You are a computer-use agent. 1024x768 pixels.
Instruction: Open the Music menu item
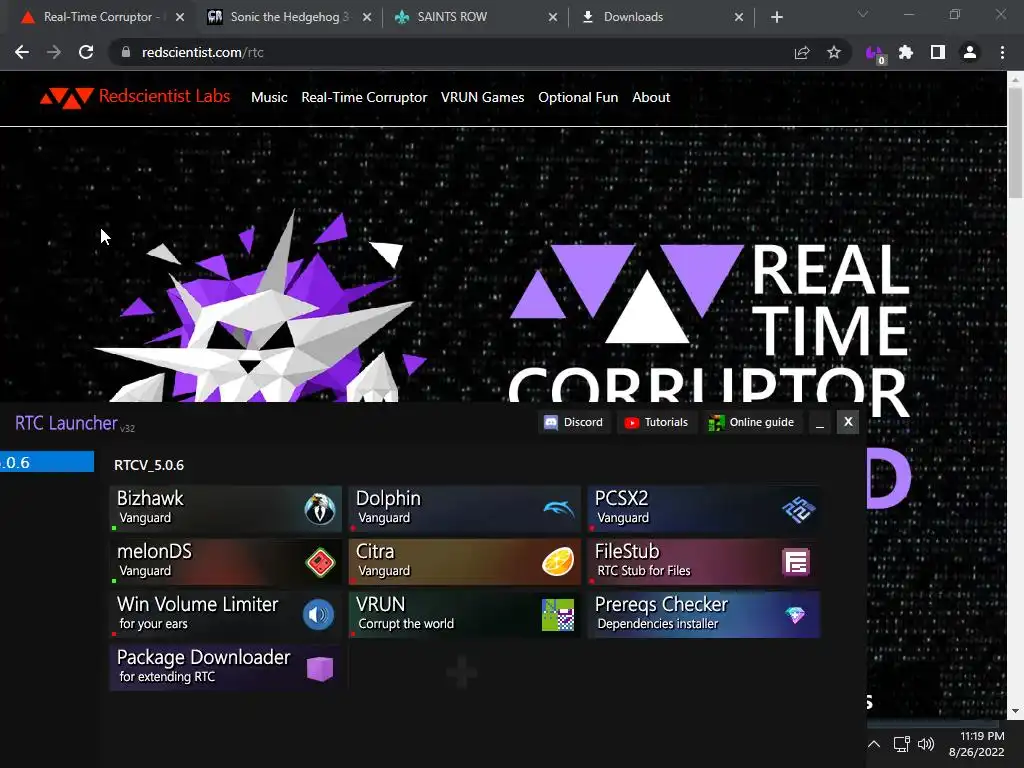click(x=269, y=97)
